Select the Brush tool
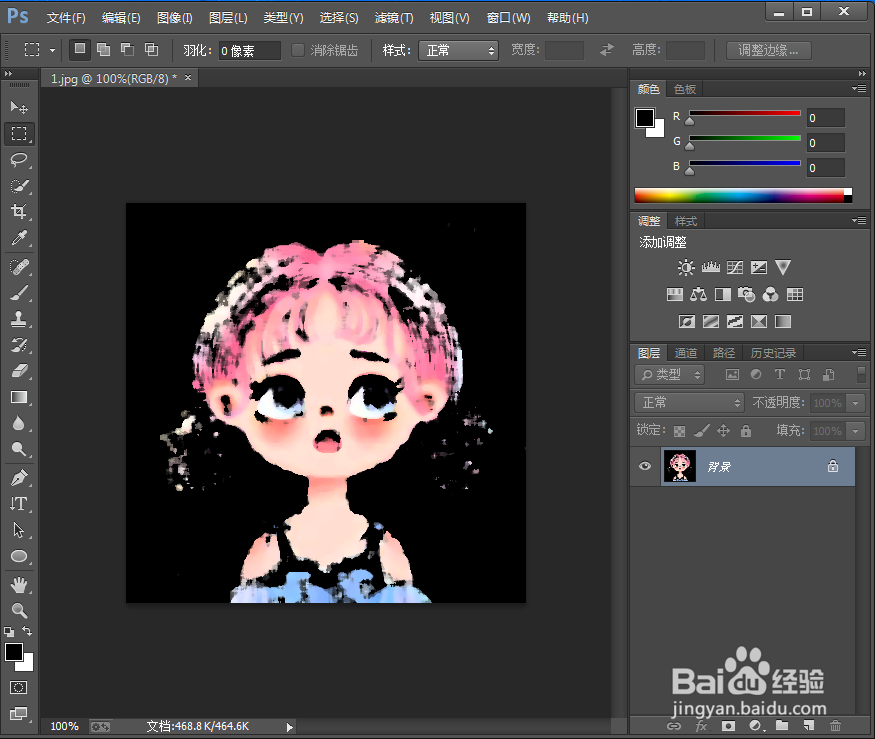Screen dimensions: 875x739 pyautogui.click(x=19, y=292)
